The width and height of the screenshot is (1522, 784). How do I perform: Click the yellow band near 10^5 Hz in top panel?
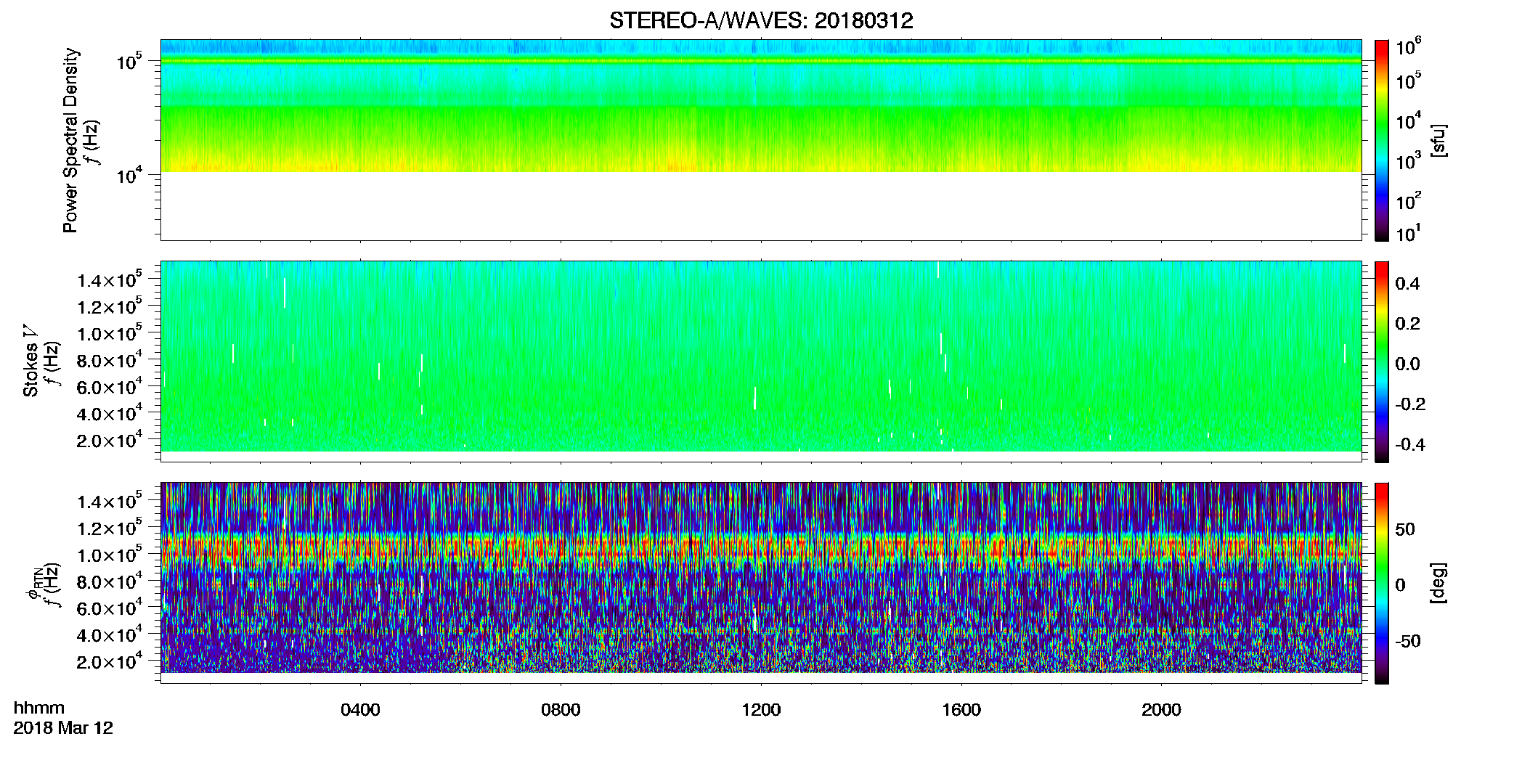coord(761,62)
